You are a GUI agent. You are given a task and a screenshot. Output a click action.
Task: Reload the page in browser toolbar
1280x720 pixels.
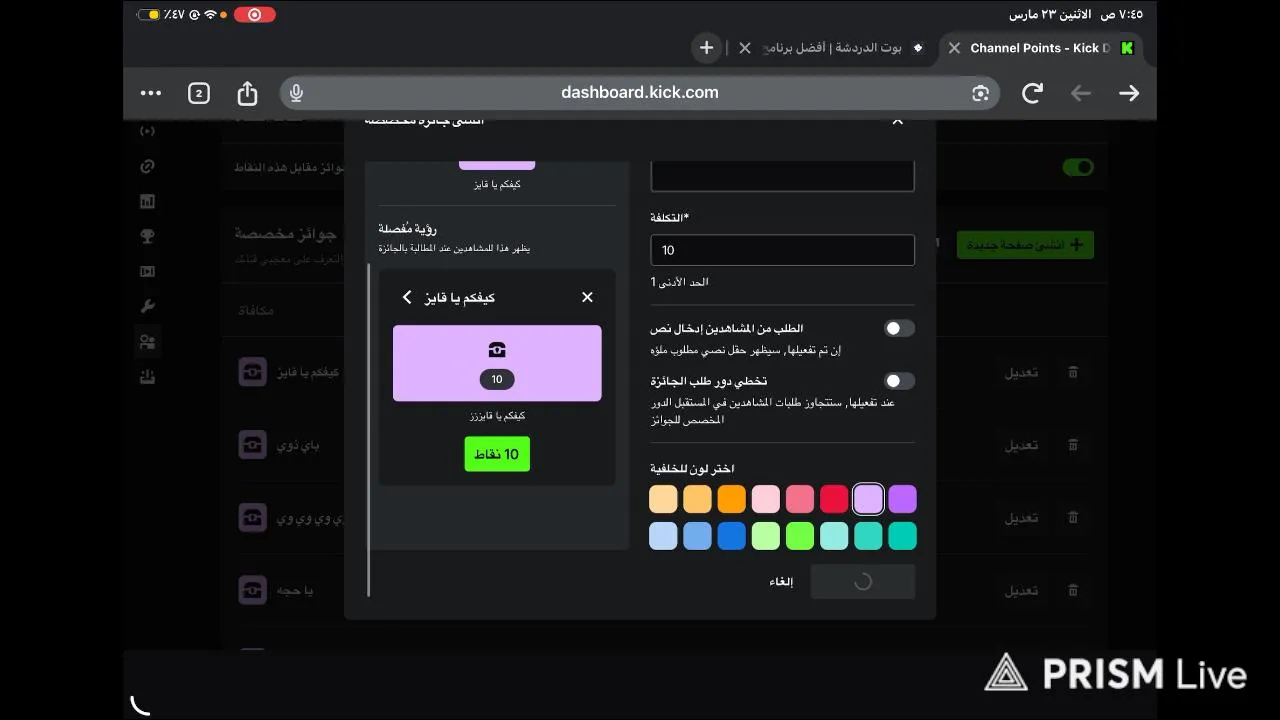pyautogui.click(x=1032, y=93)
